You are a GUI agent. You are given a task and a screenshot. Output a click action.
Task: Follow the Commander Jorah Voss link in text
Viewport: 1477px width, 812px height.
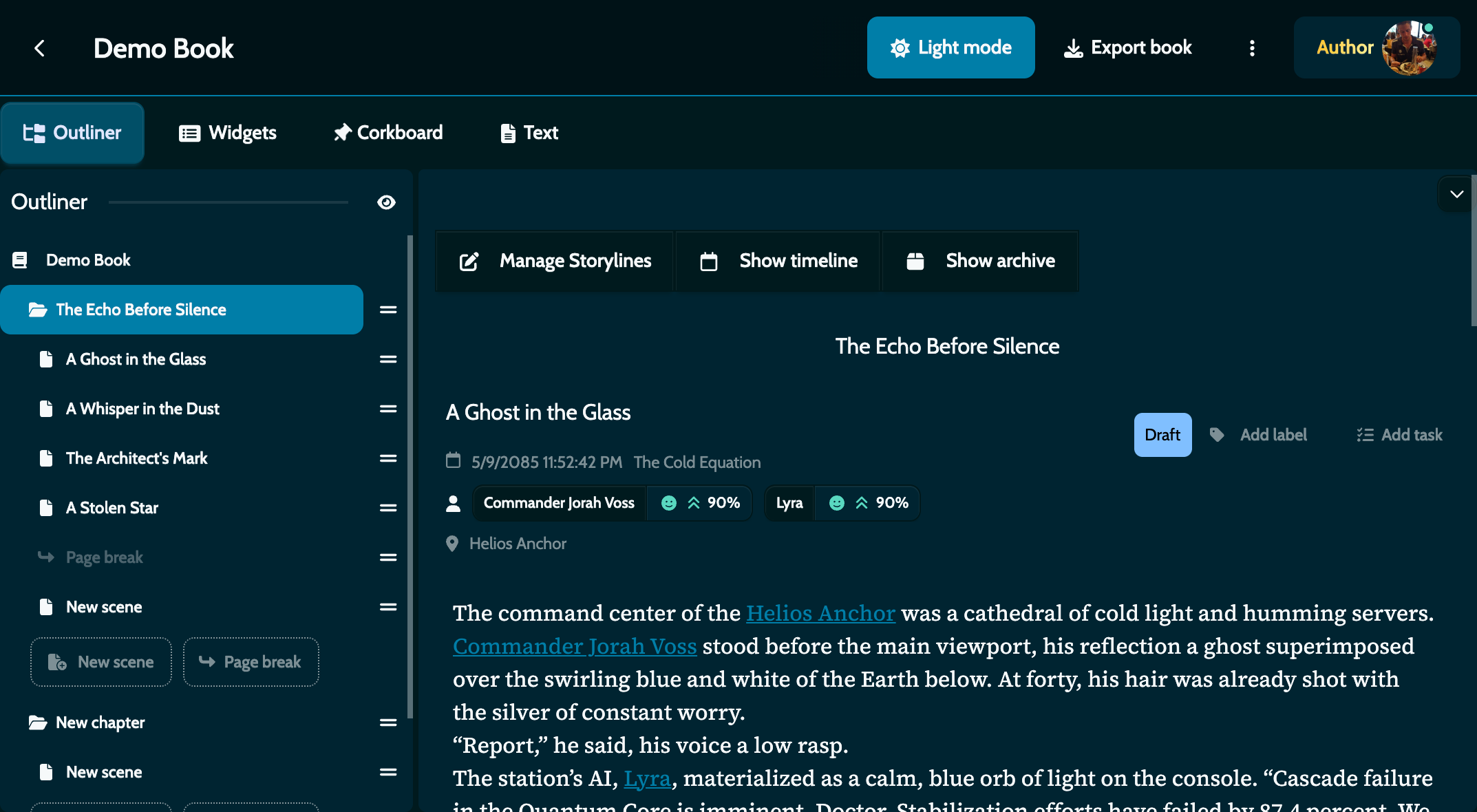(574, 646)
